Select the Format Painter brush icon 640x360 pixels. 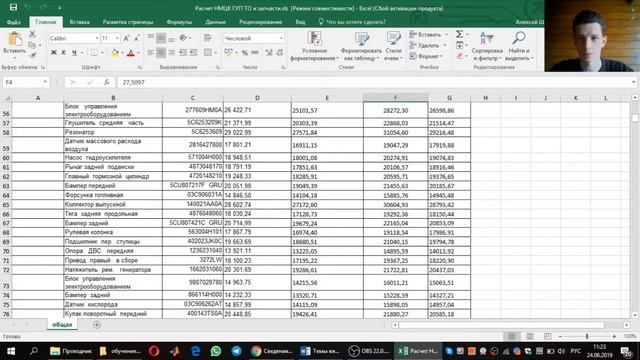(32, 55)
